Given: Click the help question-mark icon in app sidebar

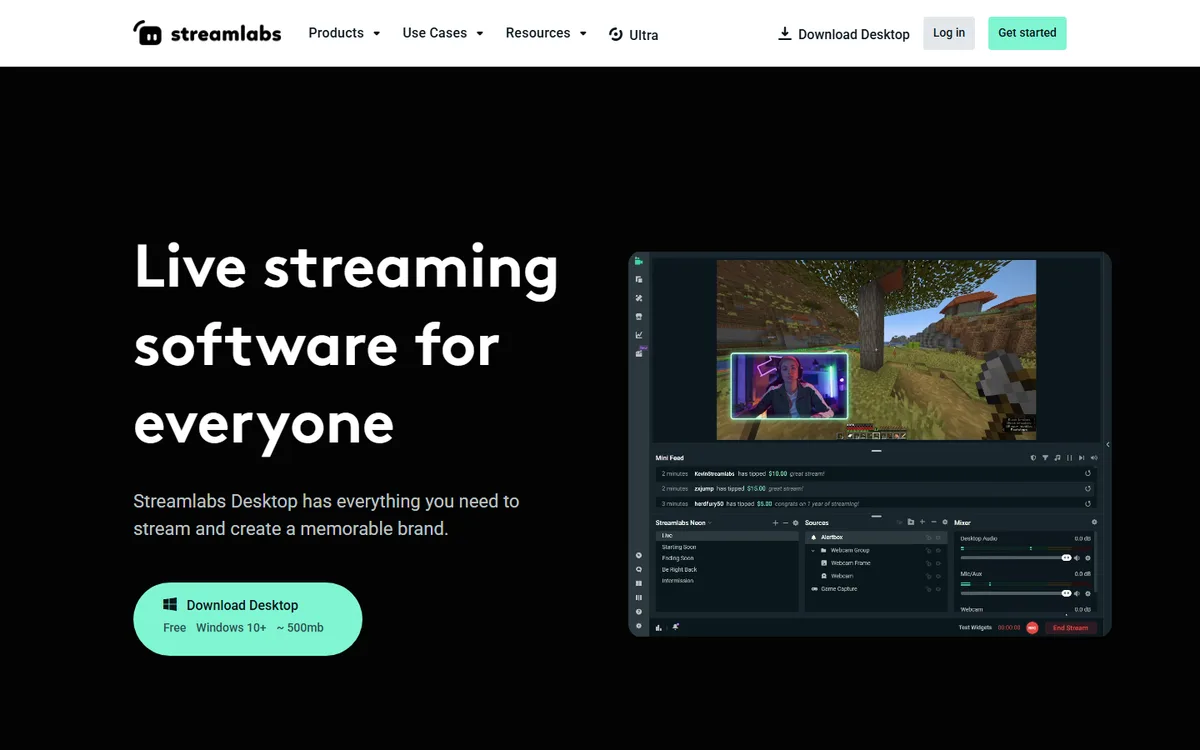Looking at the screenshot, I should coord(639,612).
